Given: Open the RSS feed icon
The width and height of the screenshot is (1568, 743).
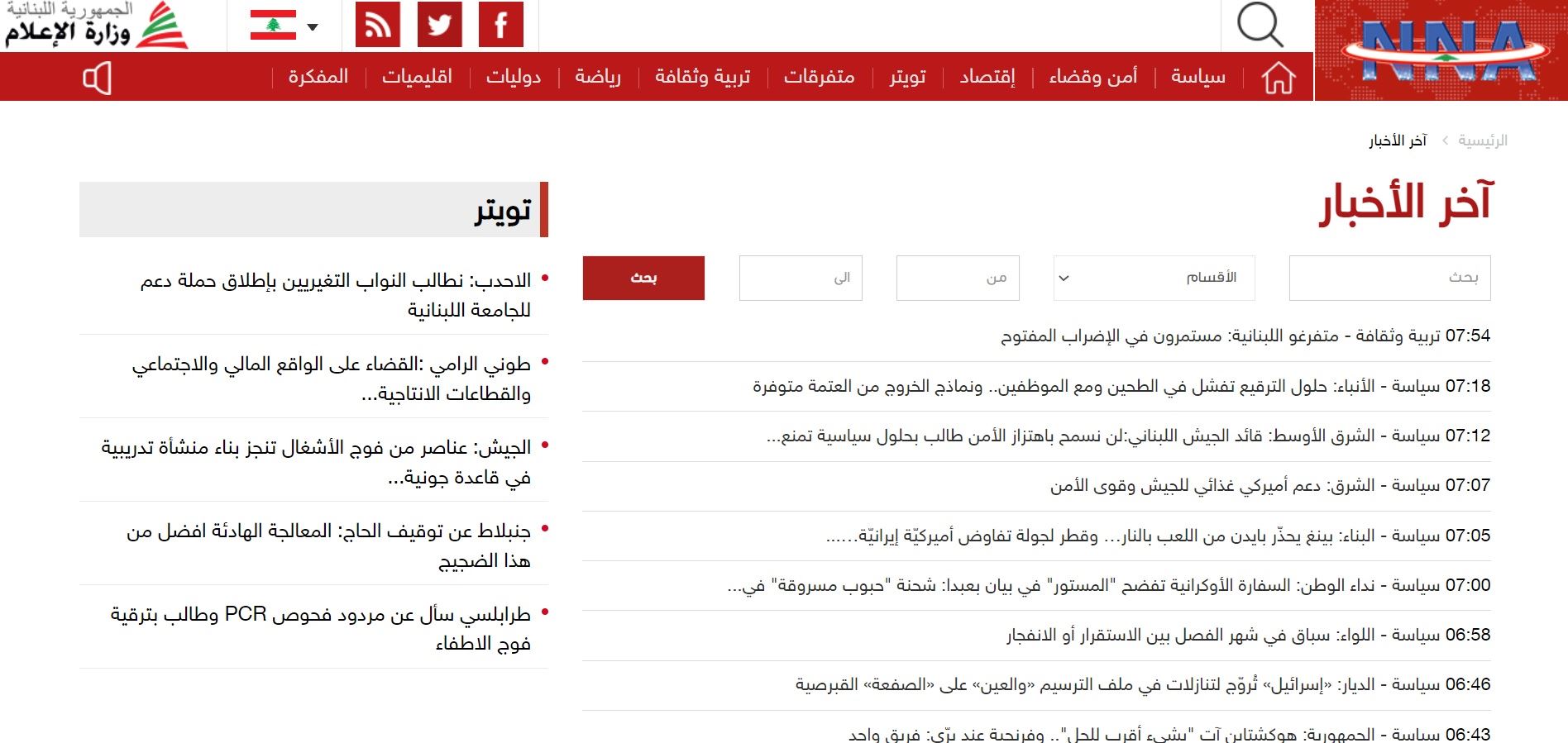Looking at the screenshot, I should (x=378, y=25).
